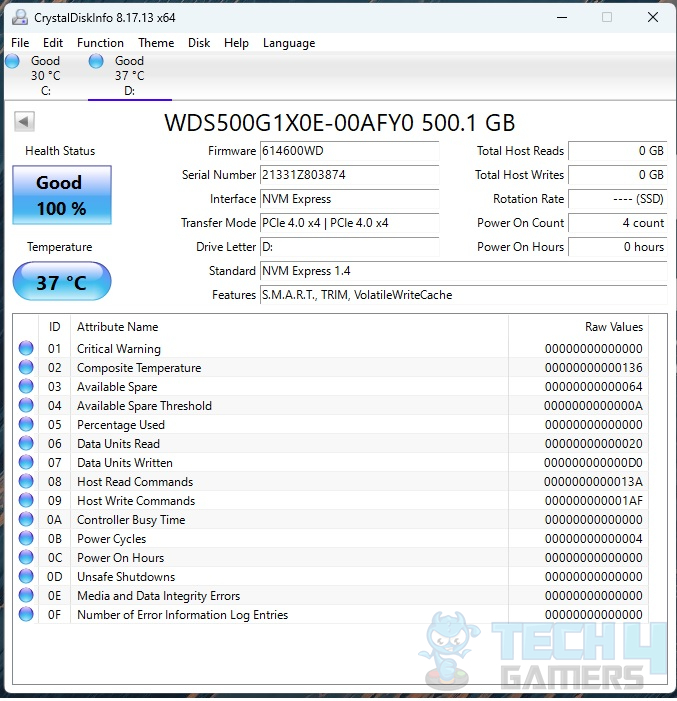The image size is (677, 701).
Task: Select the Percentage Used attribute name
Action: (x=121, y=425)
